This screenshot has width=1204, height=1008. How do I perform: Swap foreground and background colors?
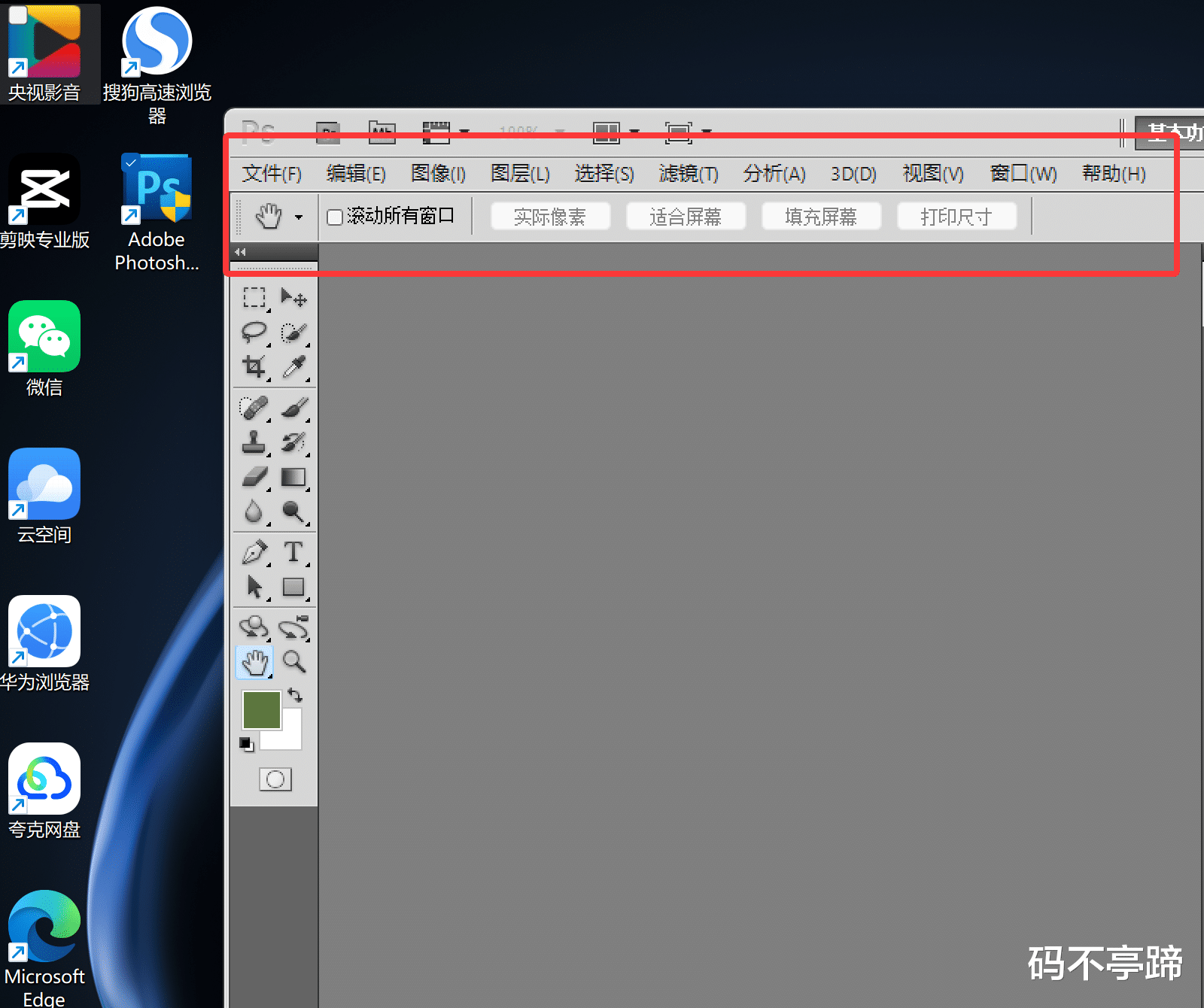click(x=295, y=695)
